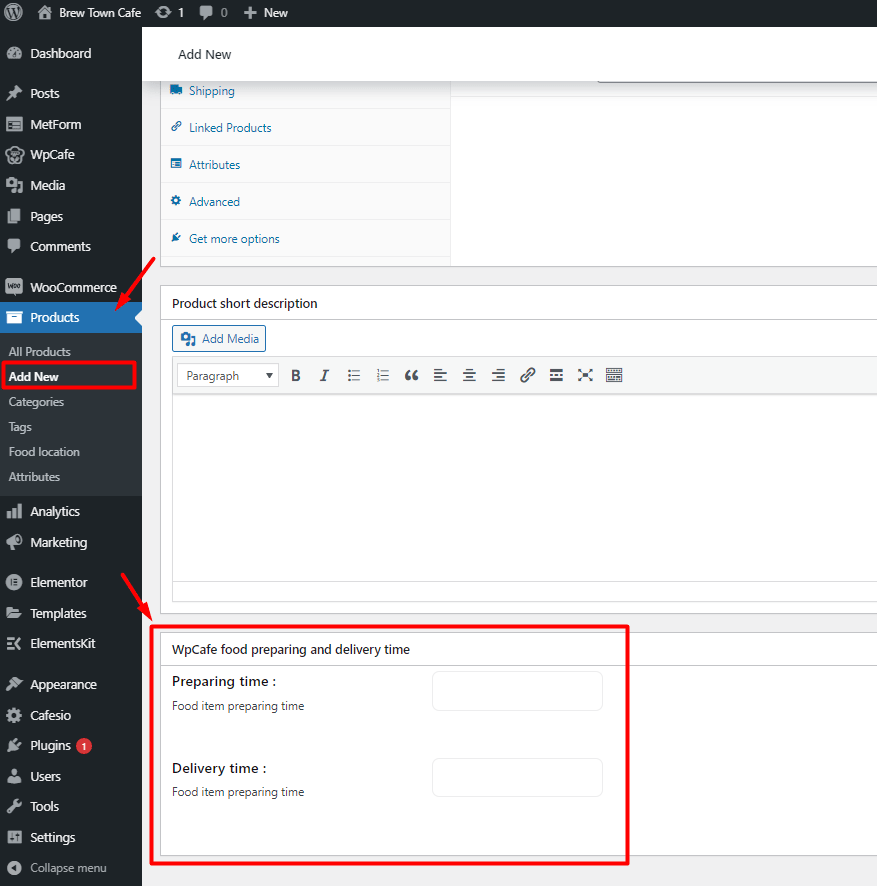Open Settings menu in sidebar
The height and width of the screenshot is (886, 877).
(71, 837)
